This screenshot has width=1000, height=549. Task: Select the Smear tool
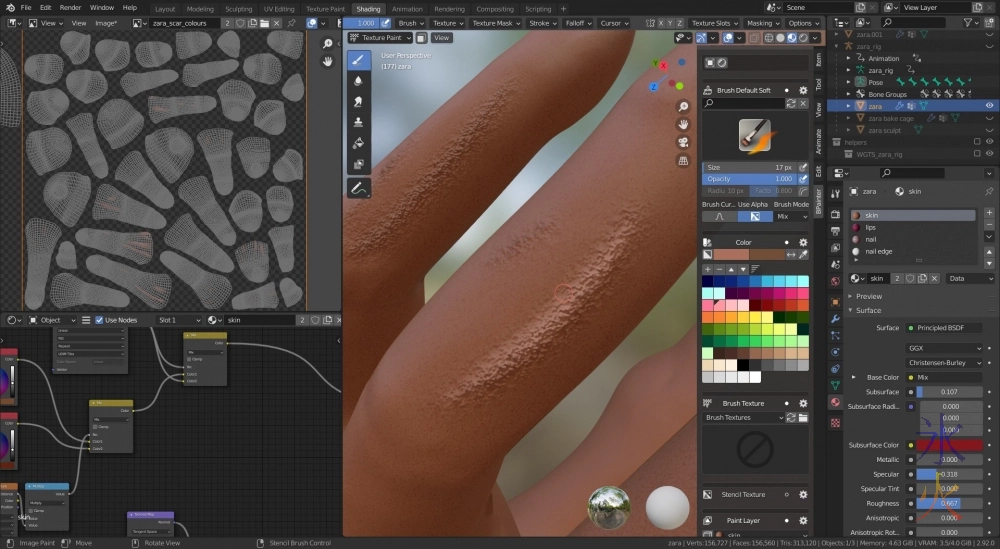[x=358, y=102]
